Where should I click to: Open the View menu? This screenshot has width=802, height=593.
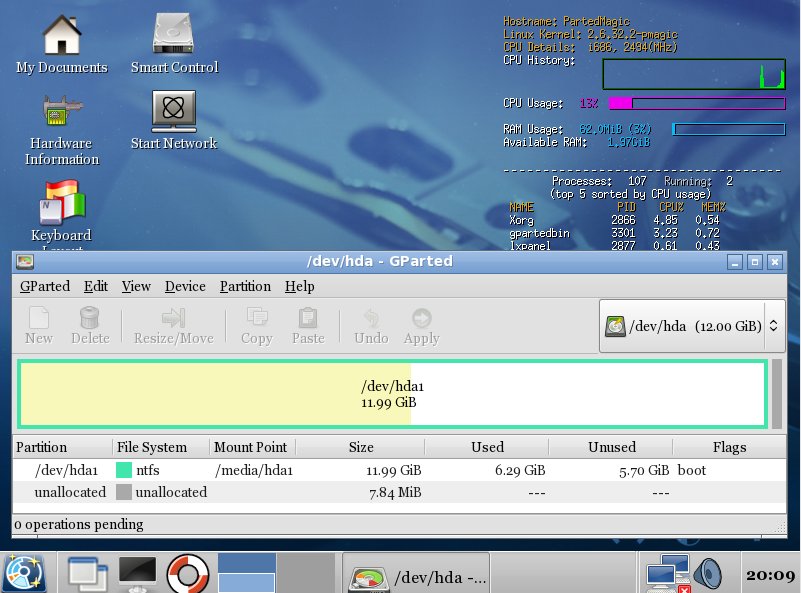pyautogui.click(x=136, y=286)
